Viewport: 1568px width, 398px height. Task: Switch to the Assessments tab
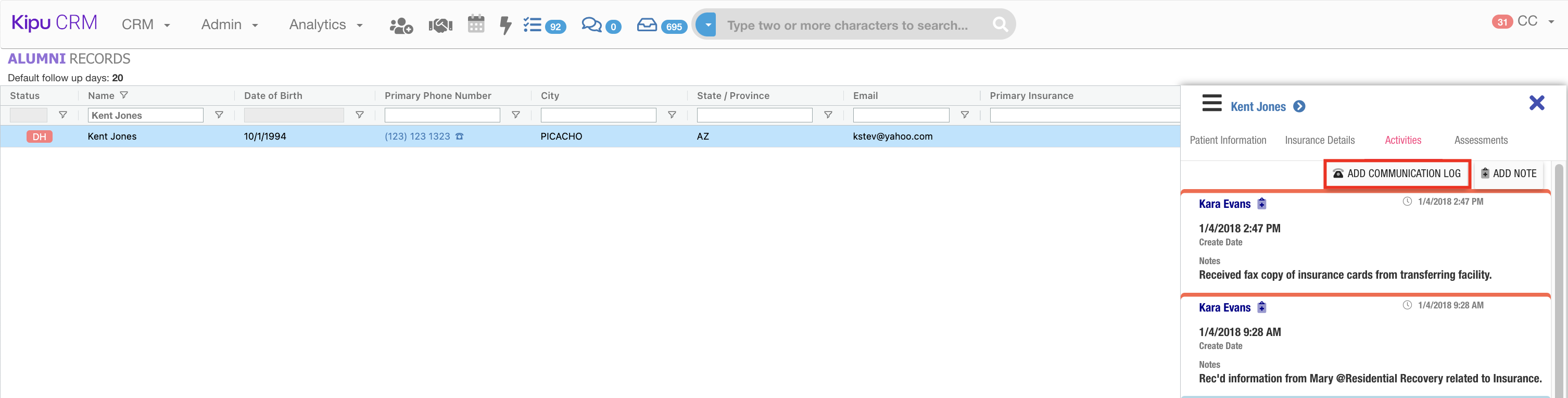point(1481,140)
